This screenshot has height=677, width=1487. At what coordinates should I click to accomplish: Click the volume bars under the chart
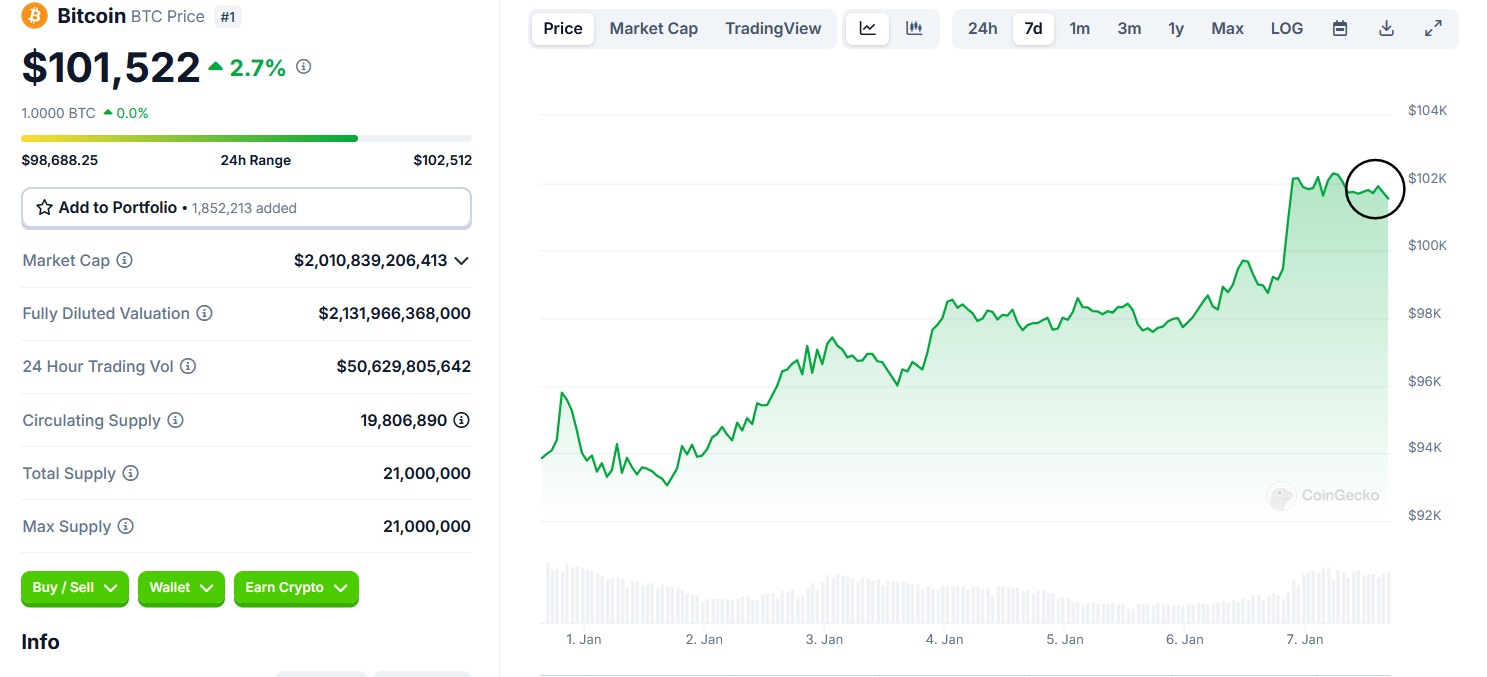coord(966,594)
